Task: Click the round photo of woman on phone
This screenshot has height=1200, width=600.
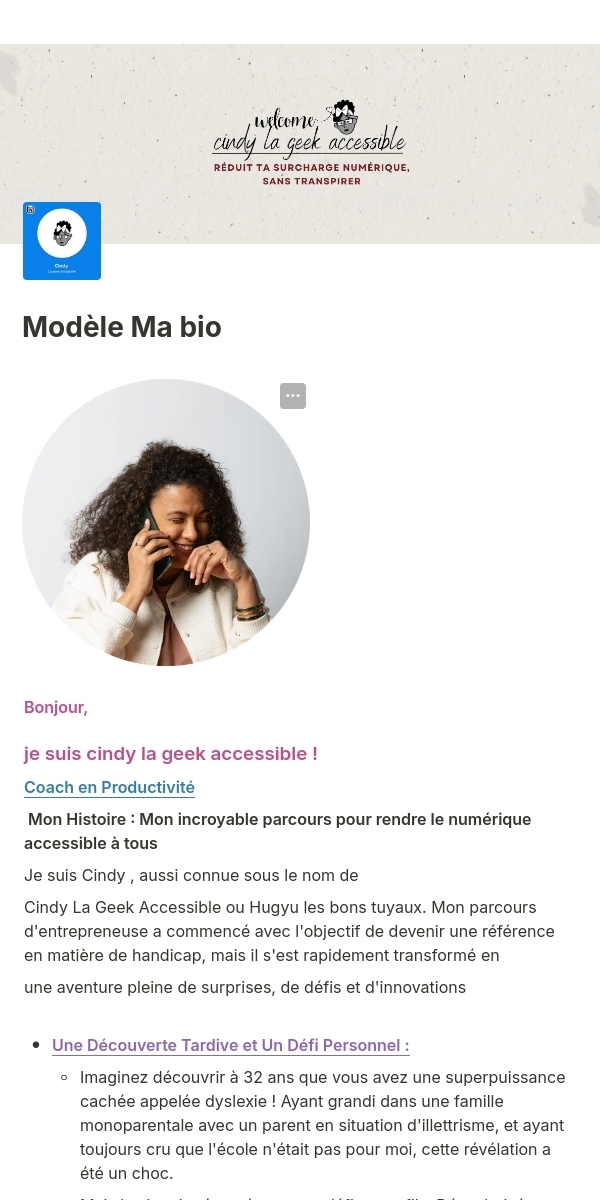Action: pos(166,522)
